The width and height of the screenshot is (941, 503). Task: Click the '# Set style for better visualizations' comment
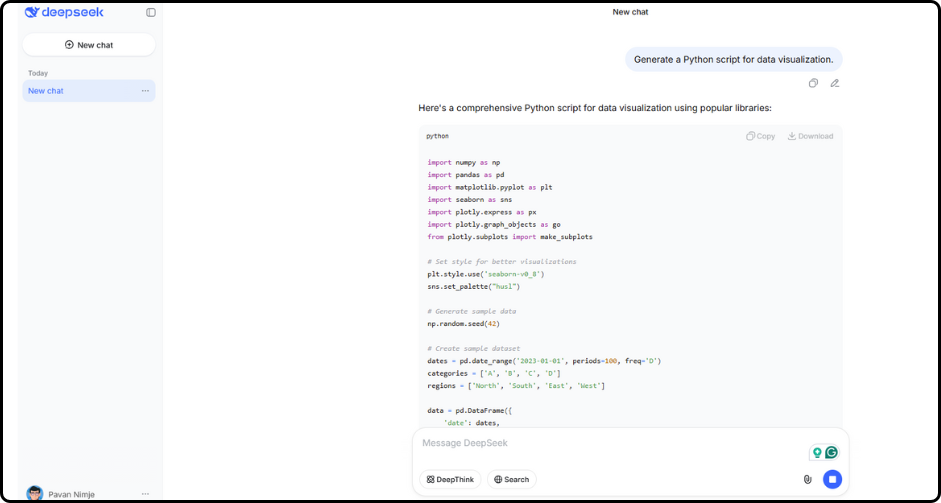(x=502, y=262)
